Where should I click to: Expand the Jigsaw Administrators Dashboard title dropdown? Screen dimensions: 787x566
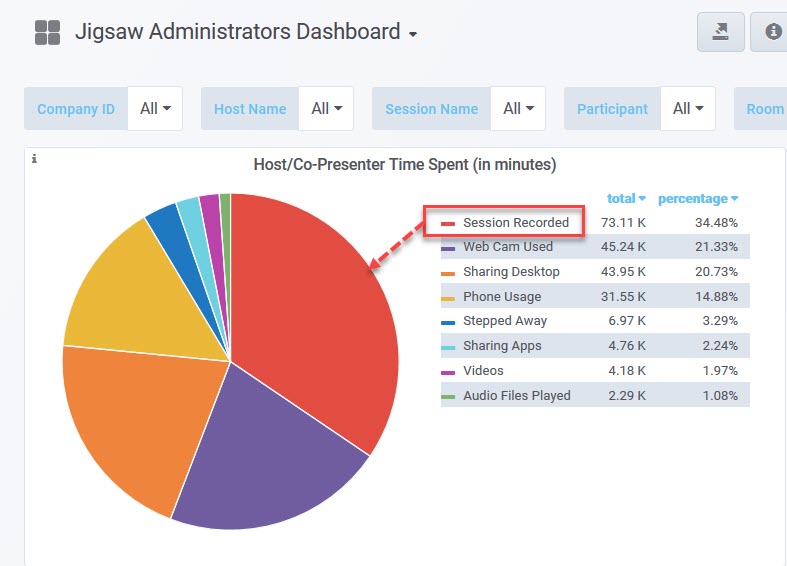[x=412, y=34]
